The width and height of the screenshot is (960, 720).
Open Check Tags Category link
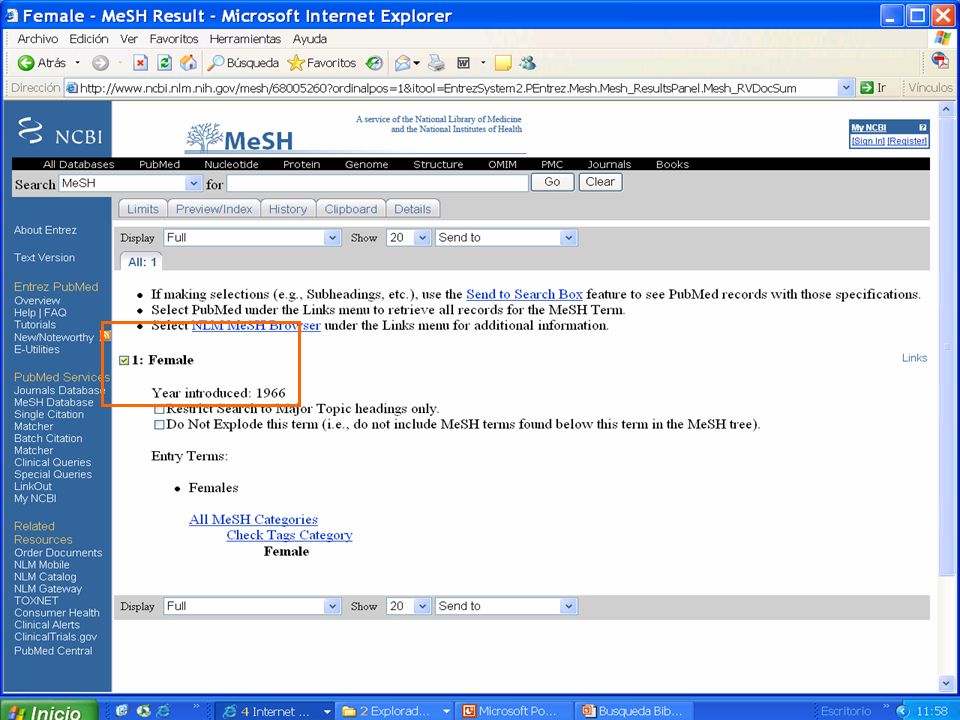point(290,535)
